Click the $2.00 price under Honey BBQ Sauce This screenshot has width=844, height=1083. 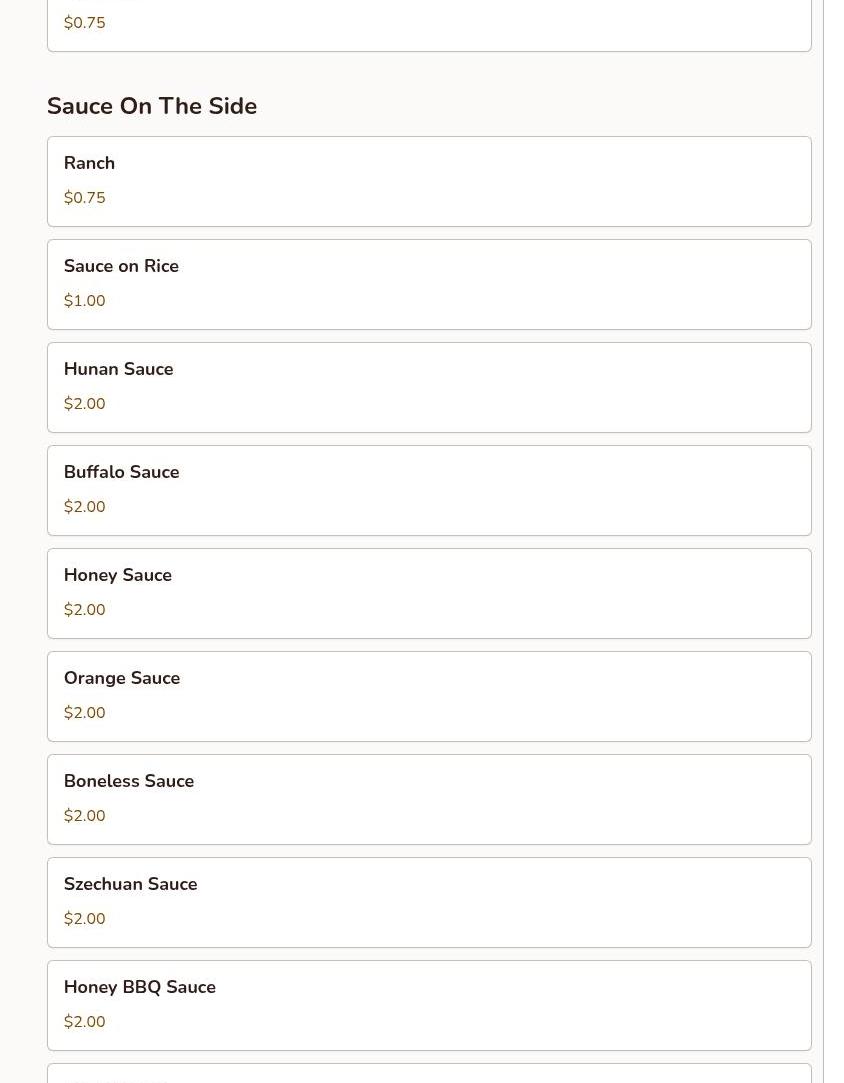(84, 1022)
